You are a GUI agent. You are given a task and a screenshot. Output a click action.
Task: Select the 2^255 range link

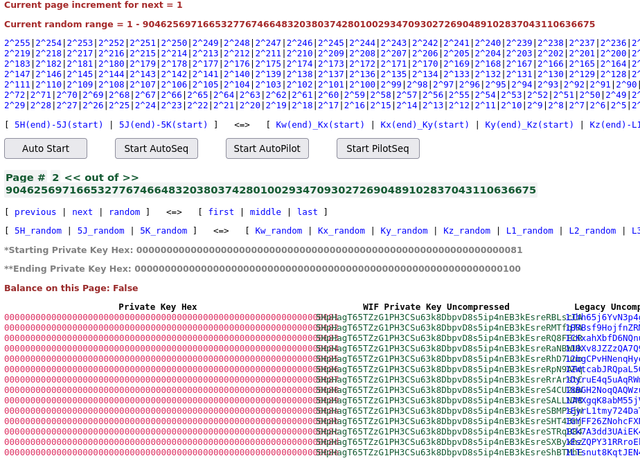17,43
